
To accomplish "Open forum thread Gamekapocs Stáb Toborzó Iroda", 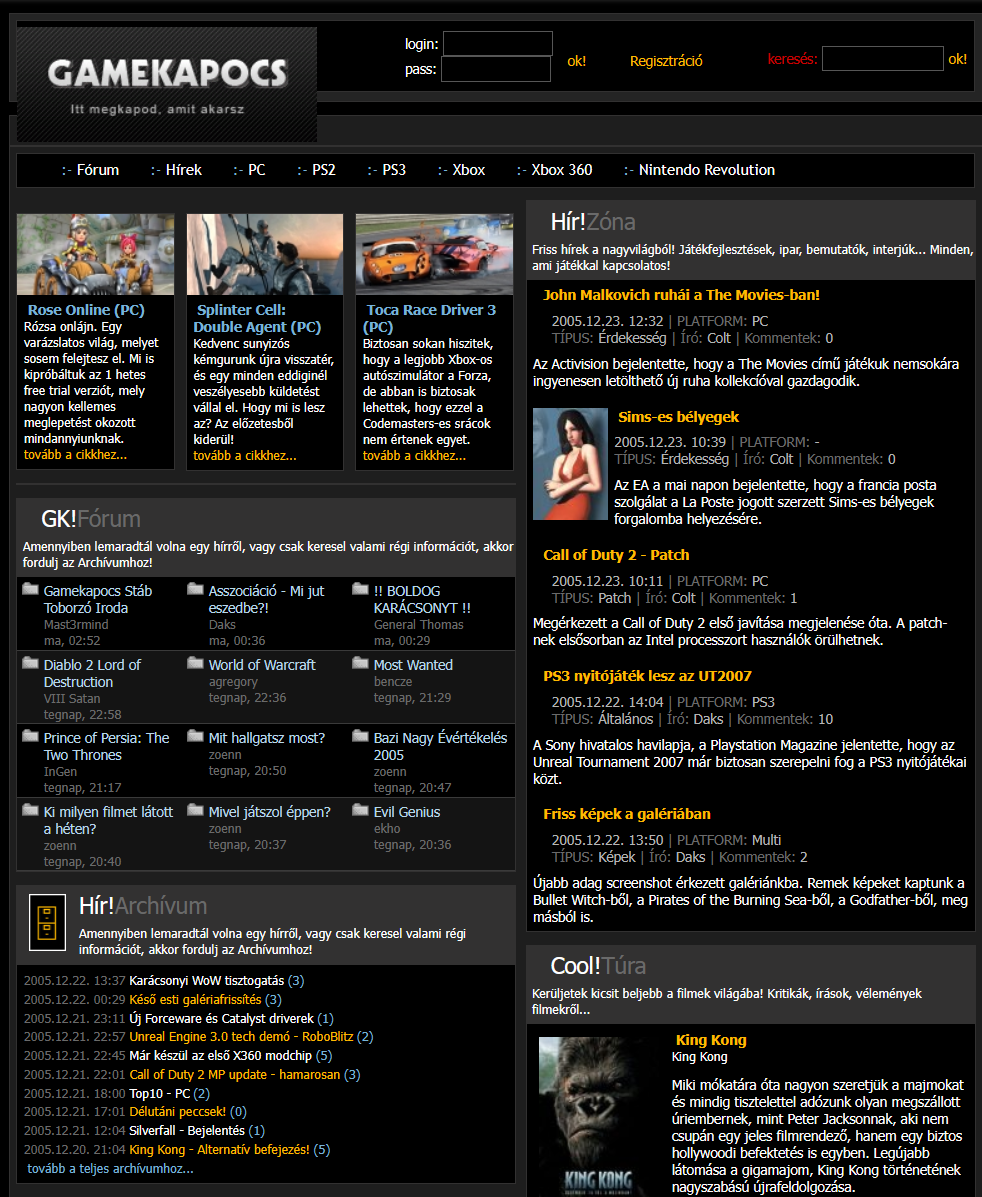I will pos(98,599).
